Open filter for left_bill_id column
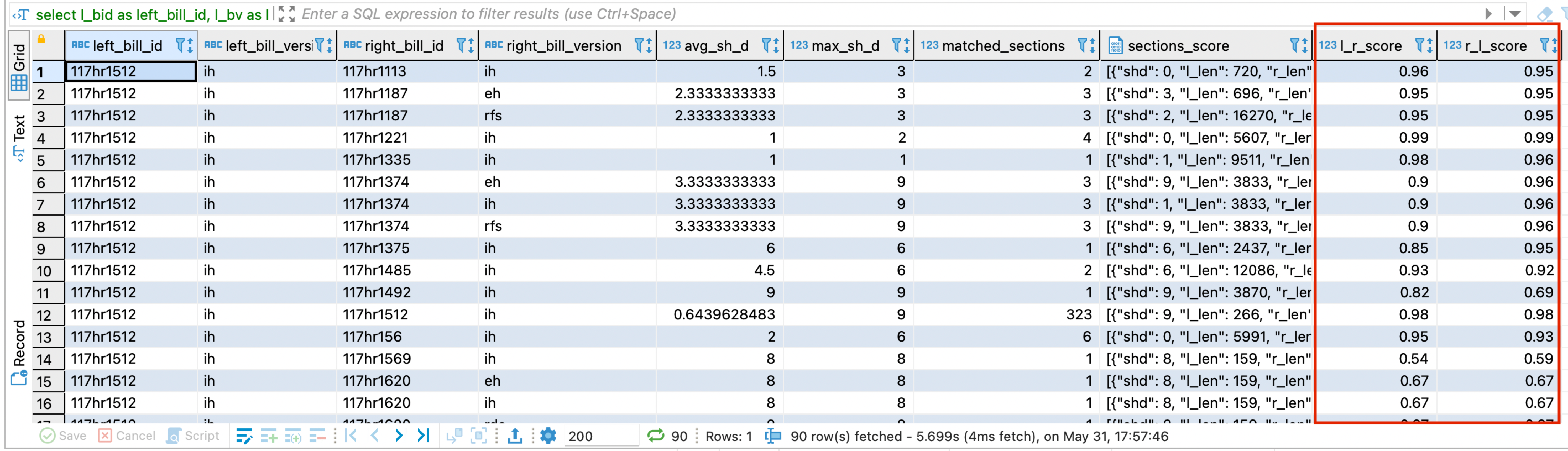 click(x=181, y=46)
